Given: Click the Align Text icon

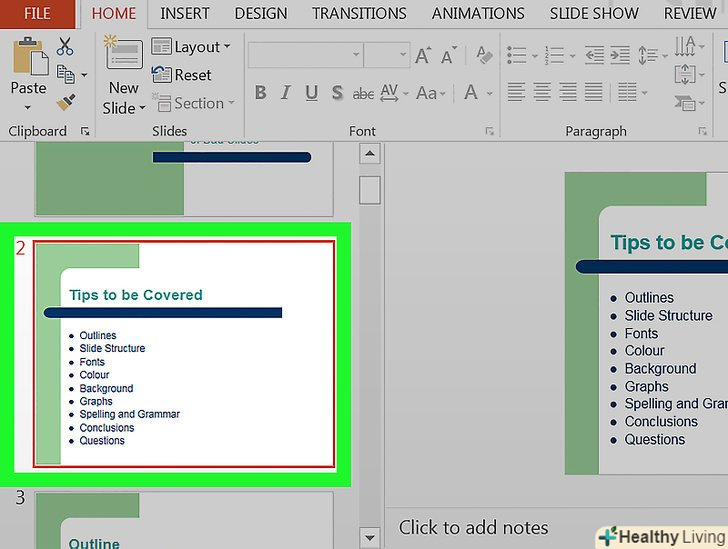Looking at the screenshot, I should pyautogui.click(x=685, y=74).
